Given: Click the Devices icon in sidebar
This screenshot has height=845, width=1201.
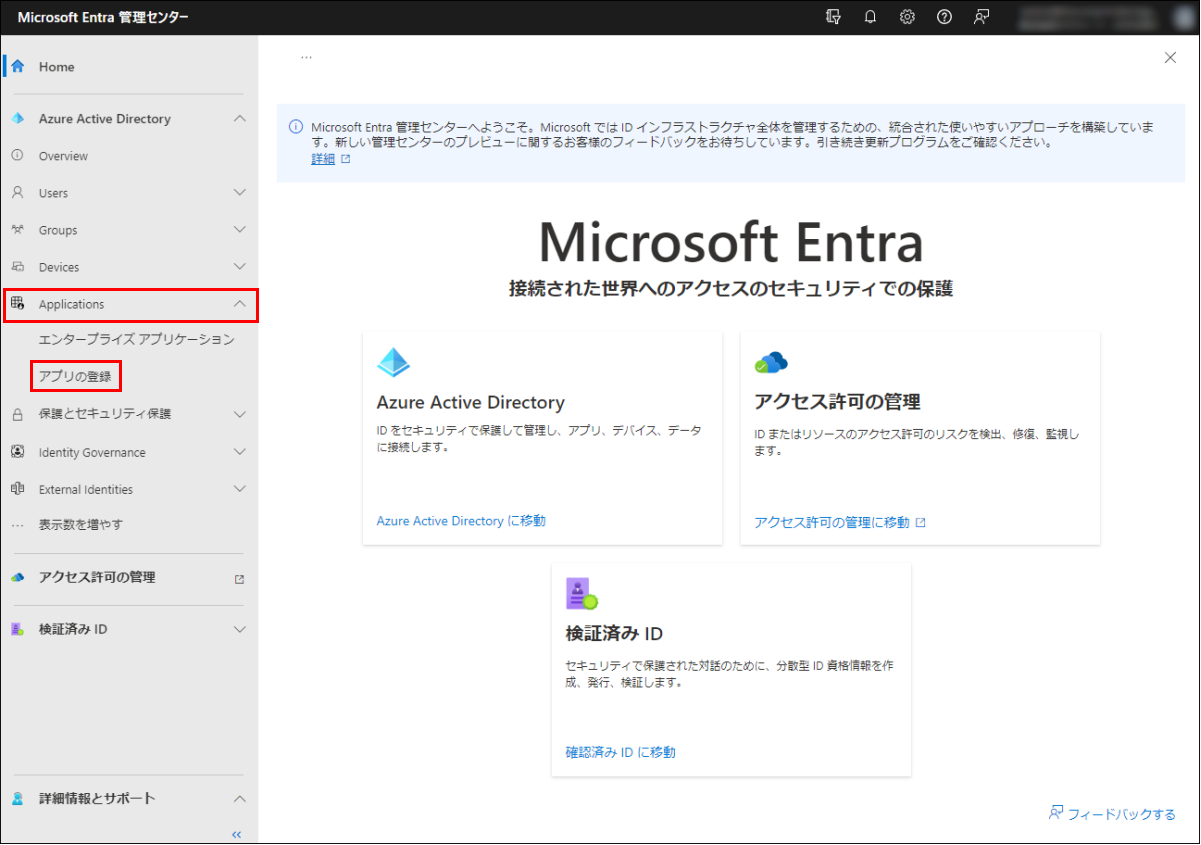Looking at the screenshot, I should pyautogui.click(x=17, y=267).
